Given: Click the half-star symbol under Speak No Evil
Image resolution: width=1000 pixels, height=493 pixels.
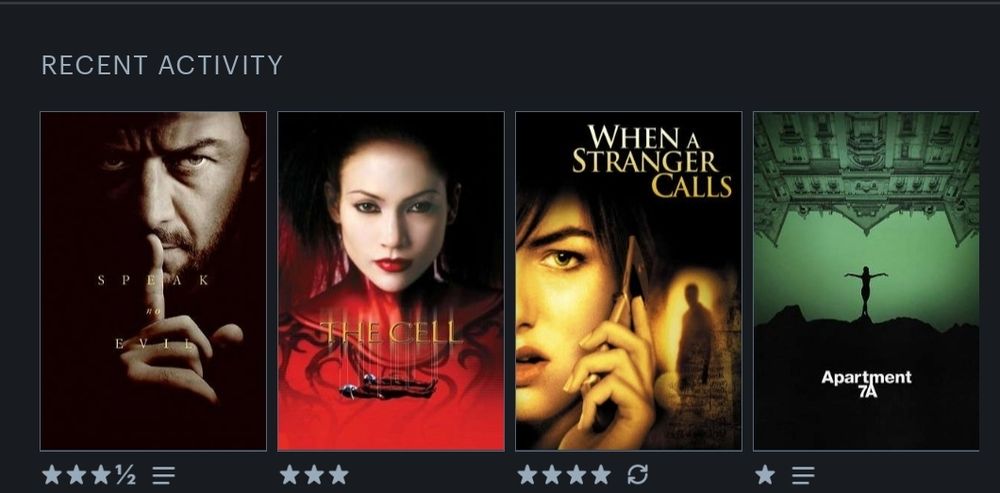Looking at the screenshot, I should [x=126, y=475].
